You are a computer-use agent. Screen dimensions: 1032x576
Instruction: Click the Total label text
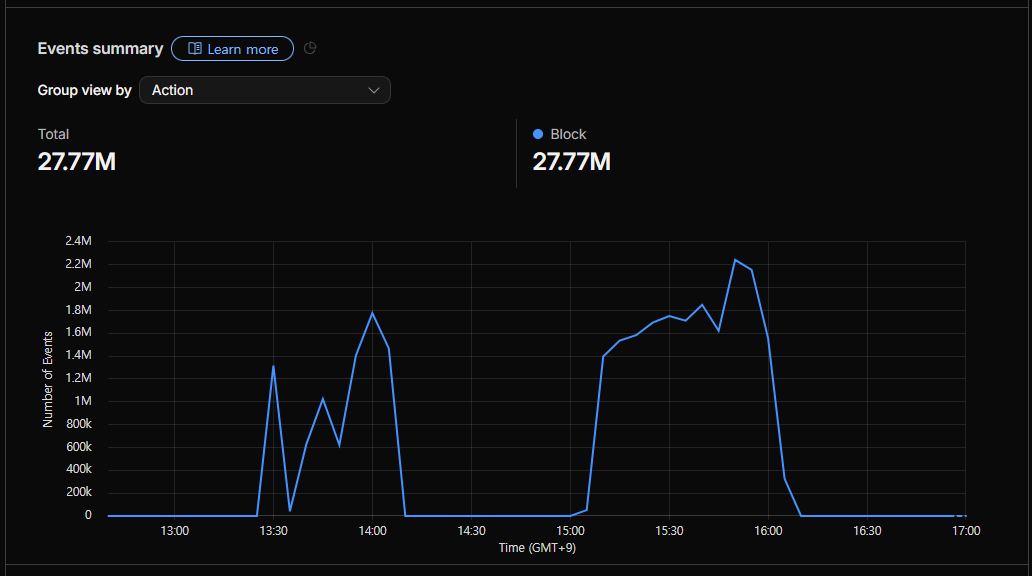[53, 134]
